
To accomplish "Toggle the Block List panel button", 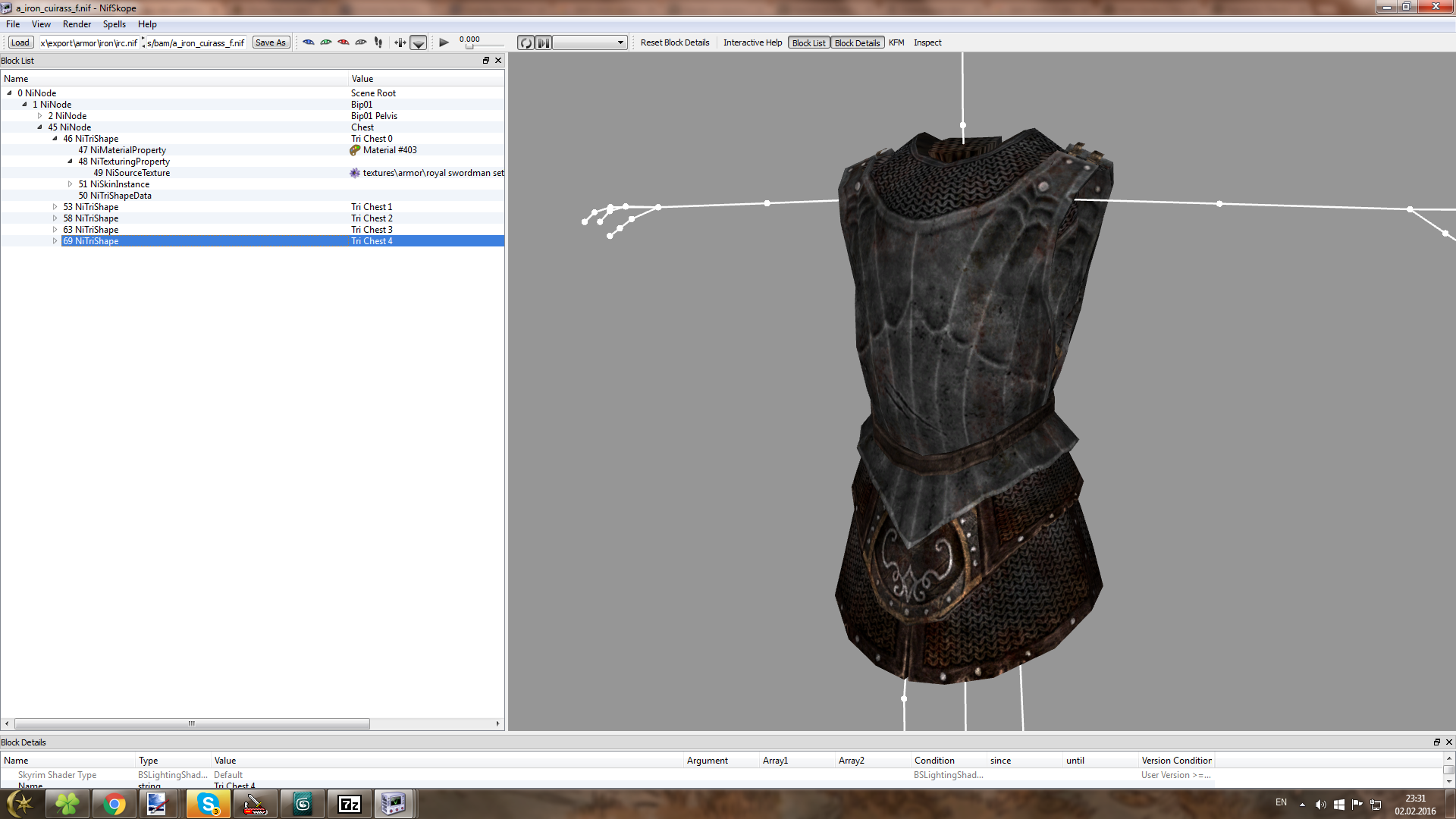I will click(808, 43).
